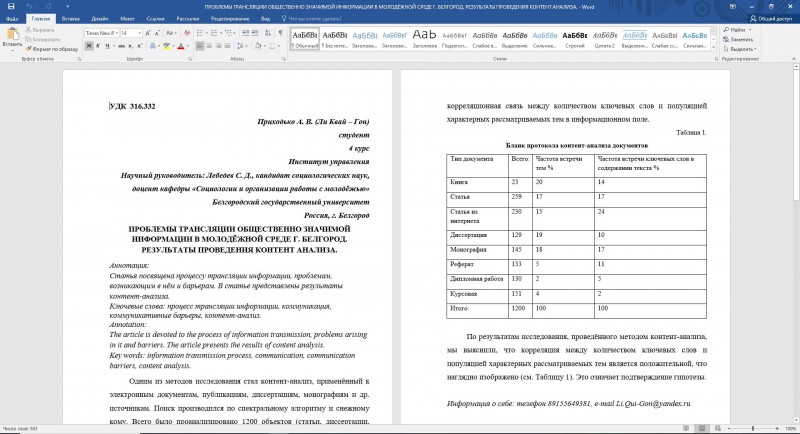Viewport: 800px width, 434px height.
Task: Open the Quick Access Toolbar customize arrow
Action: tap(68, 7)
